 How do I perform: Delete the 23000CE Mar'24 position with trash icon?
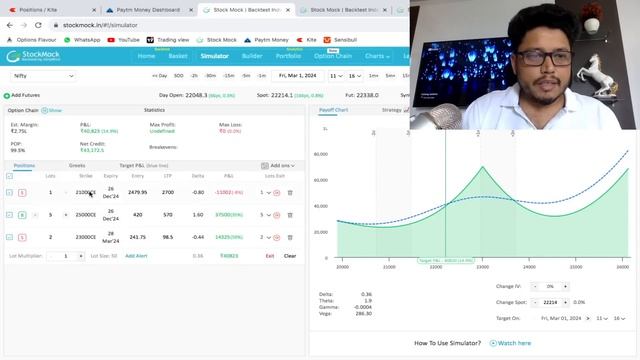pos(290,237)
